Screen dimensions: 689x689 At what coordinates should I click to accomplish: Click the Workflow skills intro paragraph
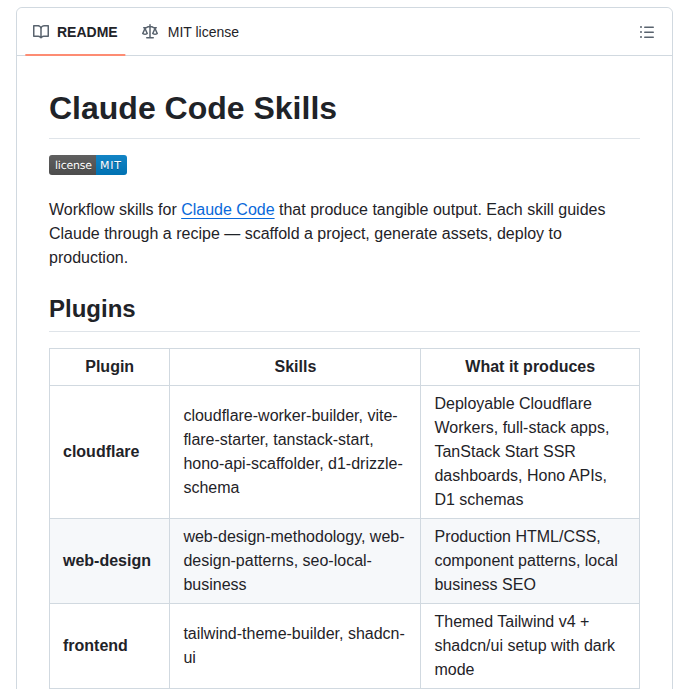327,233
